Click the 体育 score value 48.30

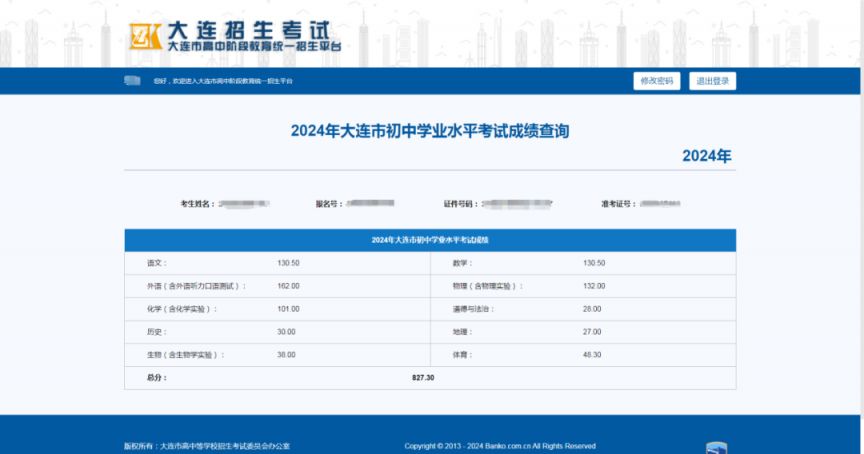592,355
